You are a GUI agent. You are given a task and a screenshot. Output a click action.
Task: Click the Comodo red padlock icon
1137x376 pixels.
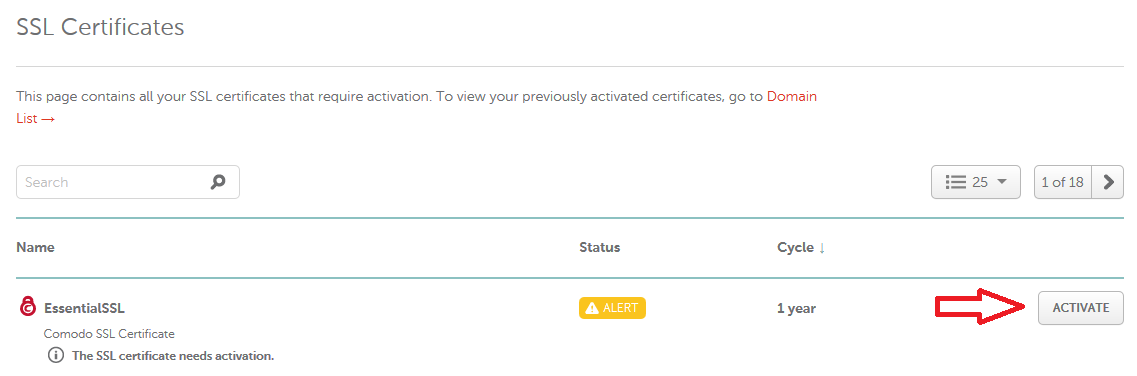click(x=28, y=307)
